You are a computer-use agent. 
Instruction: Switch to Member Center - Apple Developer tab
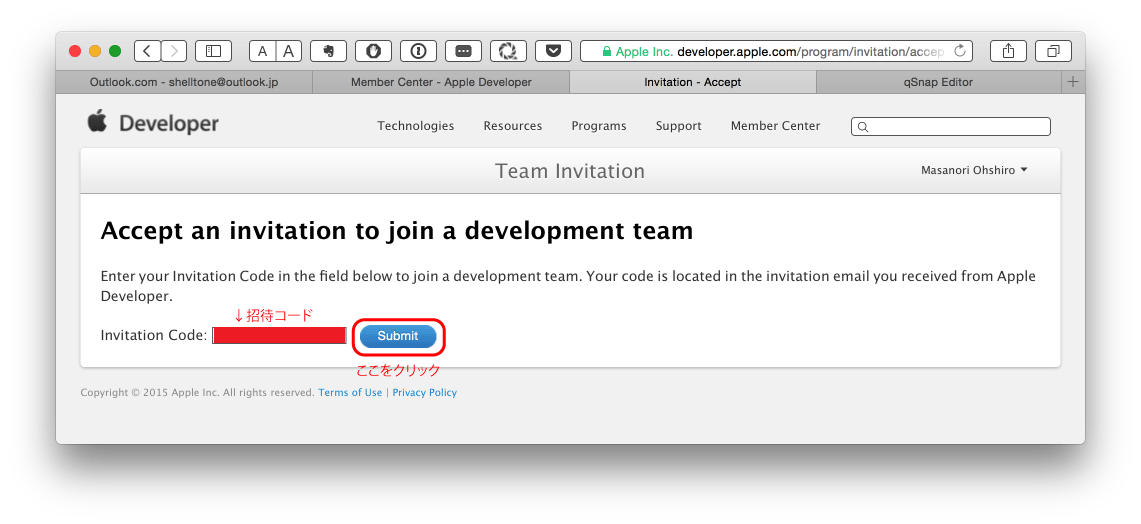(x=441, y=82)
